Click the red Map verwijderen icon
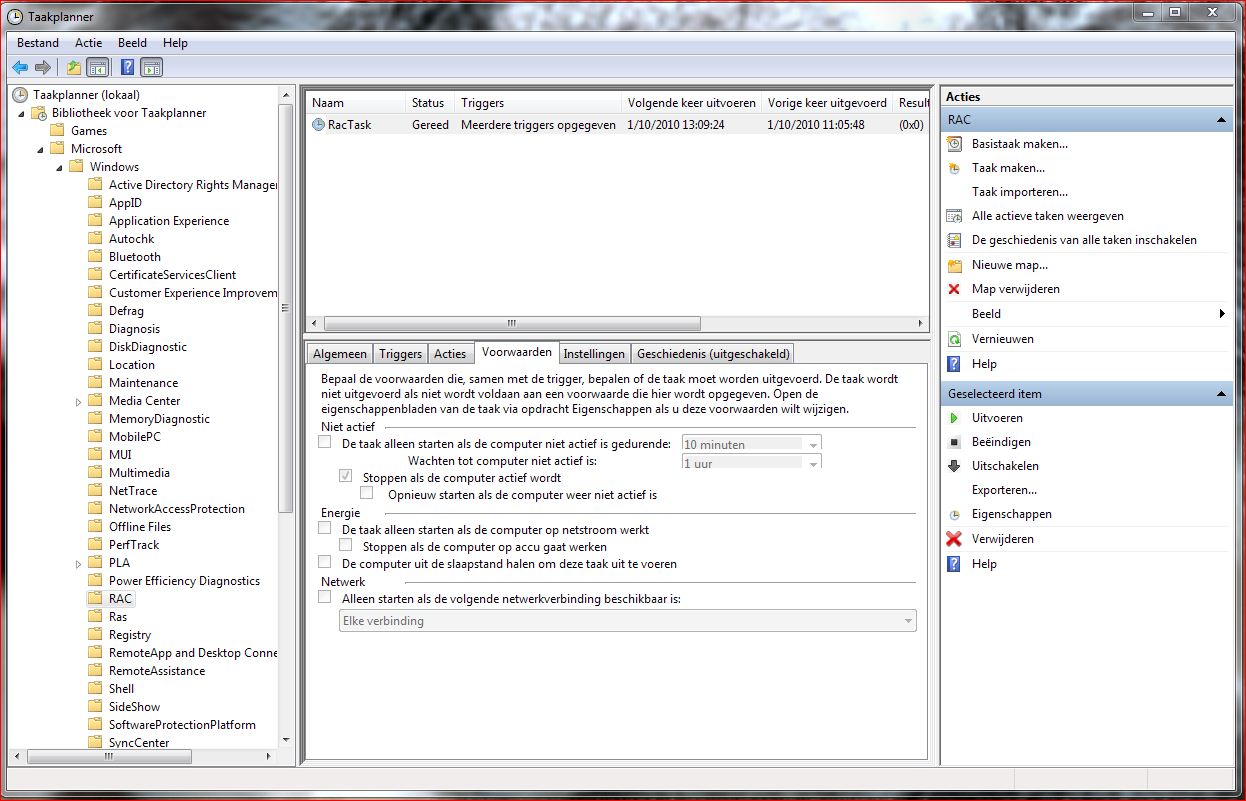This screenshot has width=1246, height=801. [954, 289]
